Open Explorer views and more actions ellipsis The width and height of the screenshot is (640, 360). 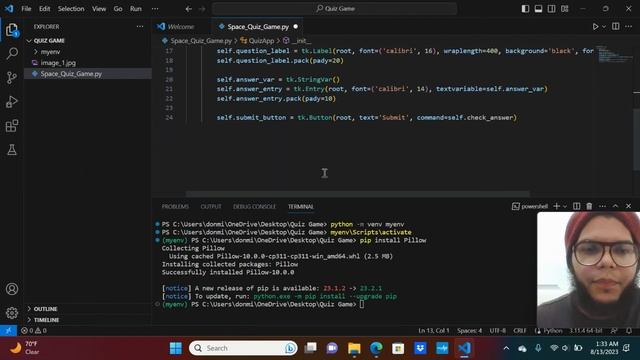pyautogui.click(x=140, y=27)
